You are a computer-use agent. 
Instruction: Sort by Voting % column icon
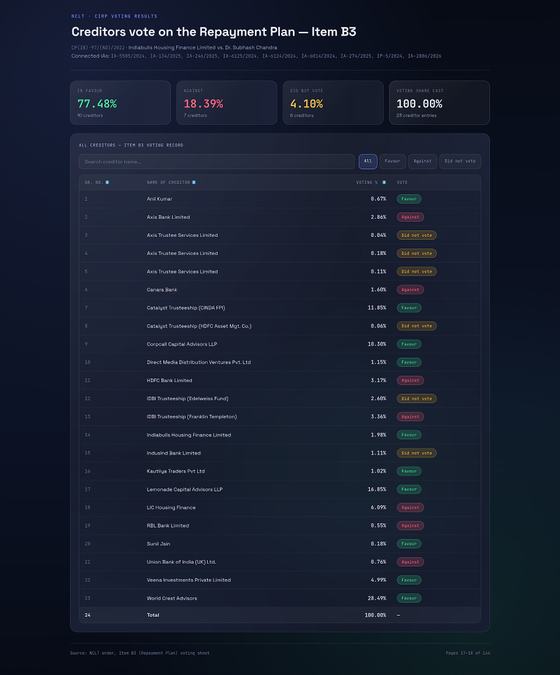pos(384,182)
